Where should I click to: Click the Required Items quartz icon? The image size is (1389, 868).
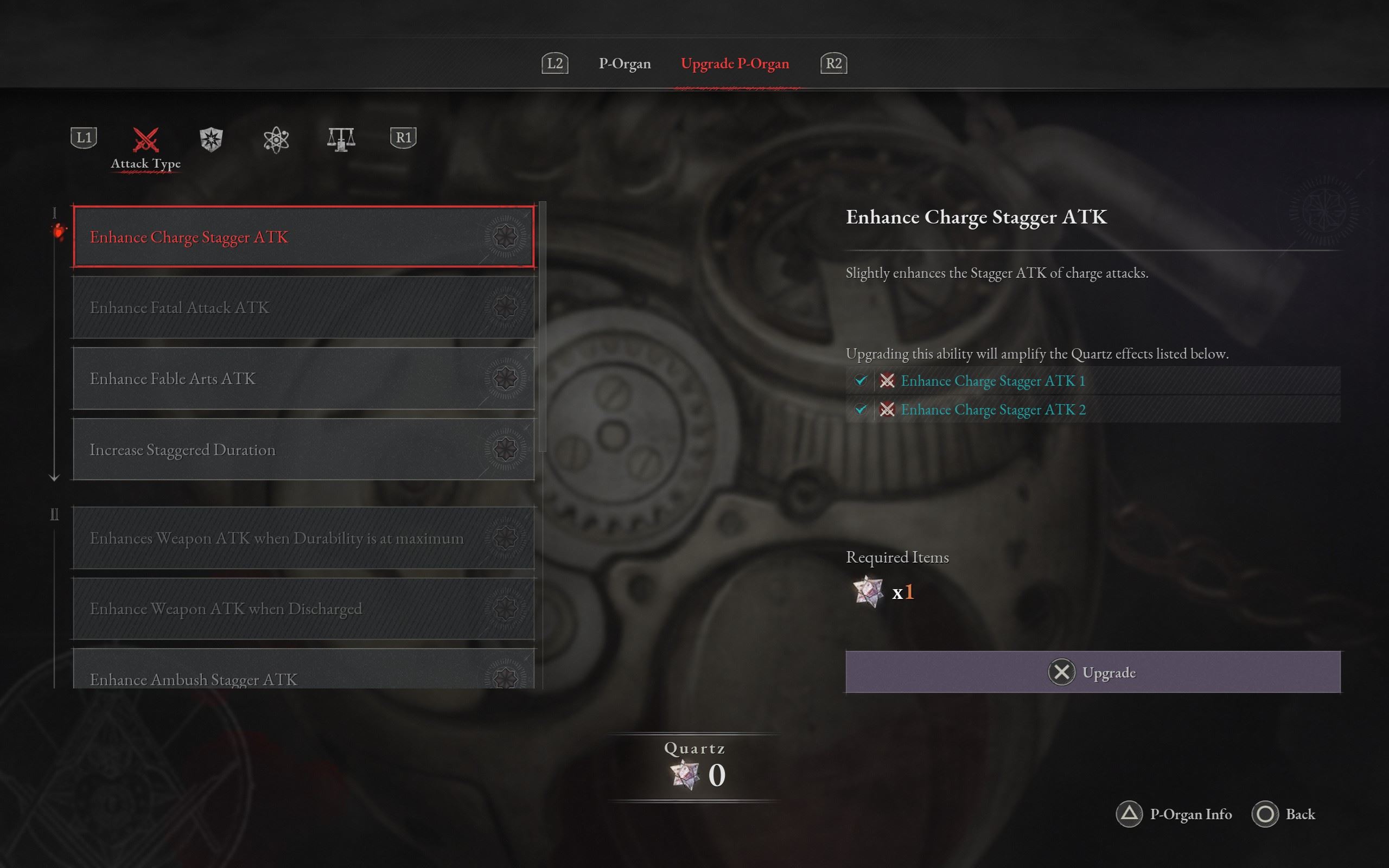click(868, 591)
